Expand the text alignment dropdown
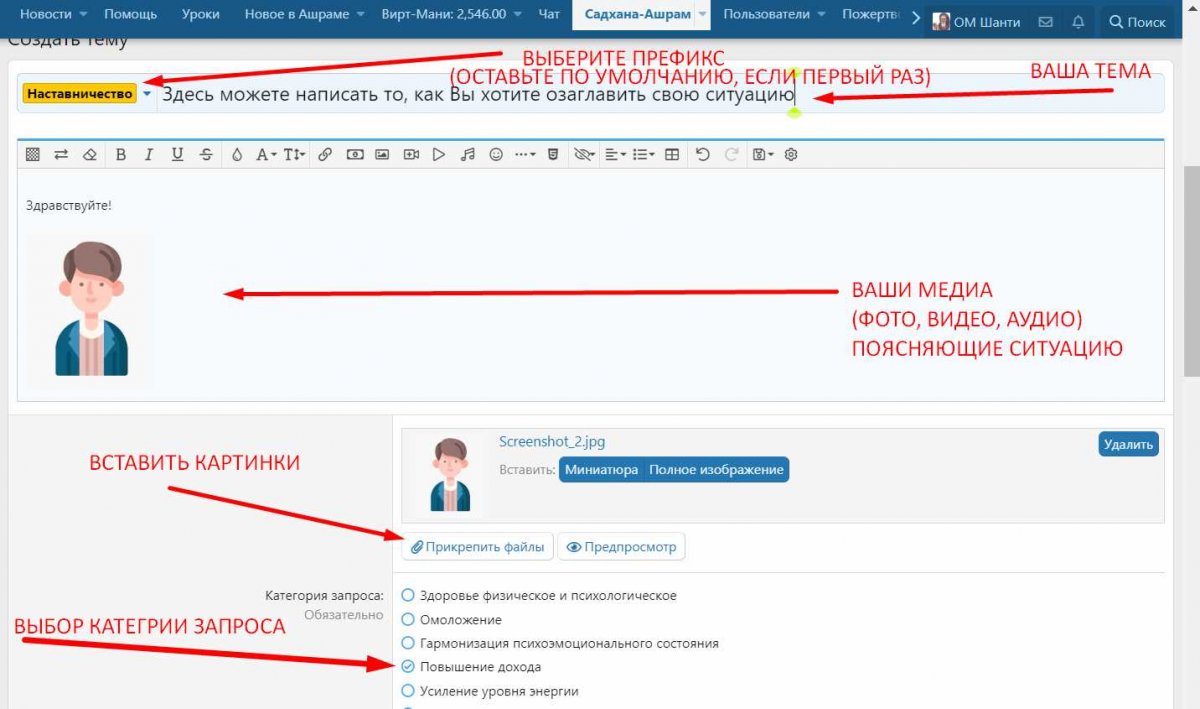The image size is (1200, 709). 615,155
